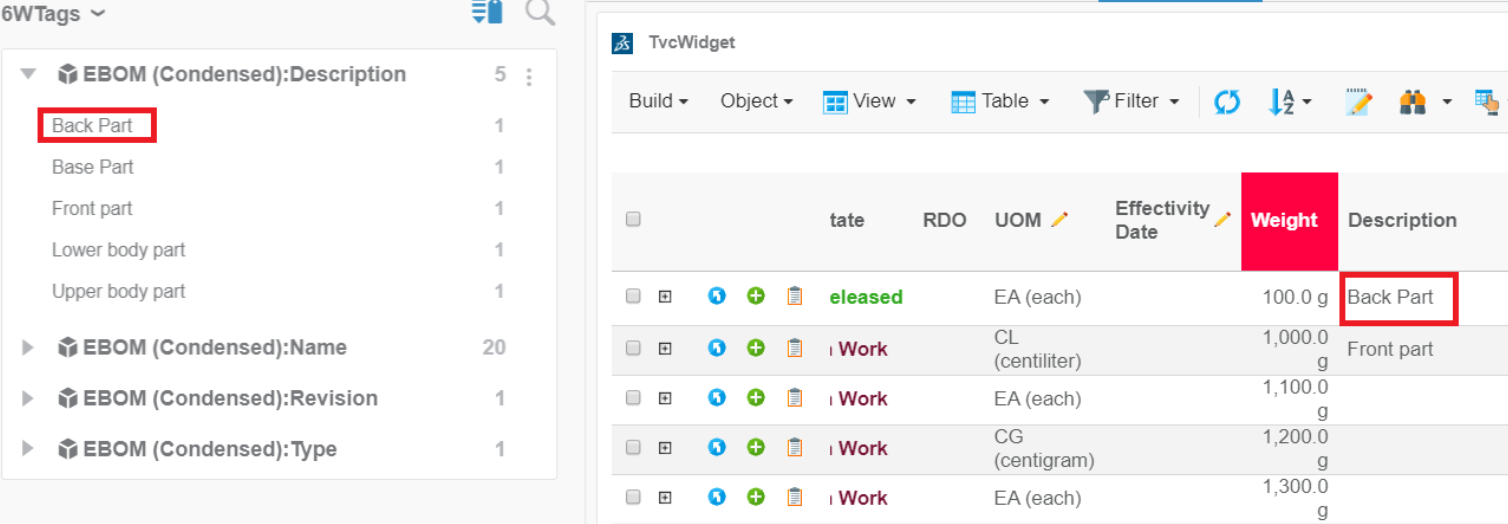This screenshot has height=524, width=1508.
Task: Tick the checkbox for the Back Part row
Action: point(633,296)
